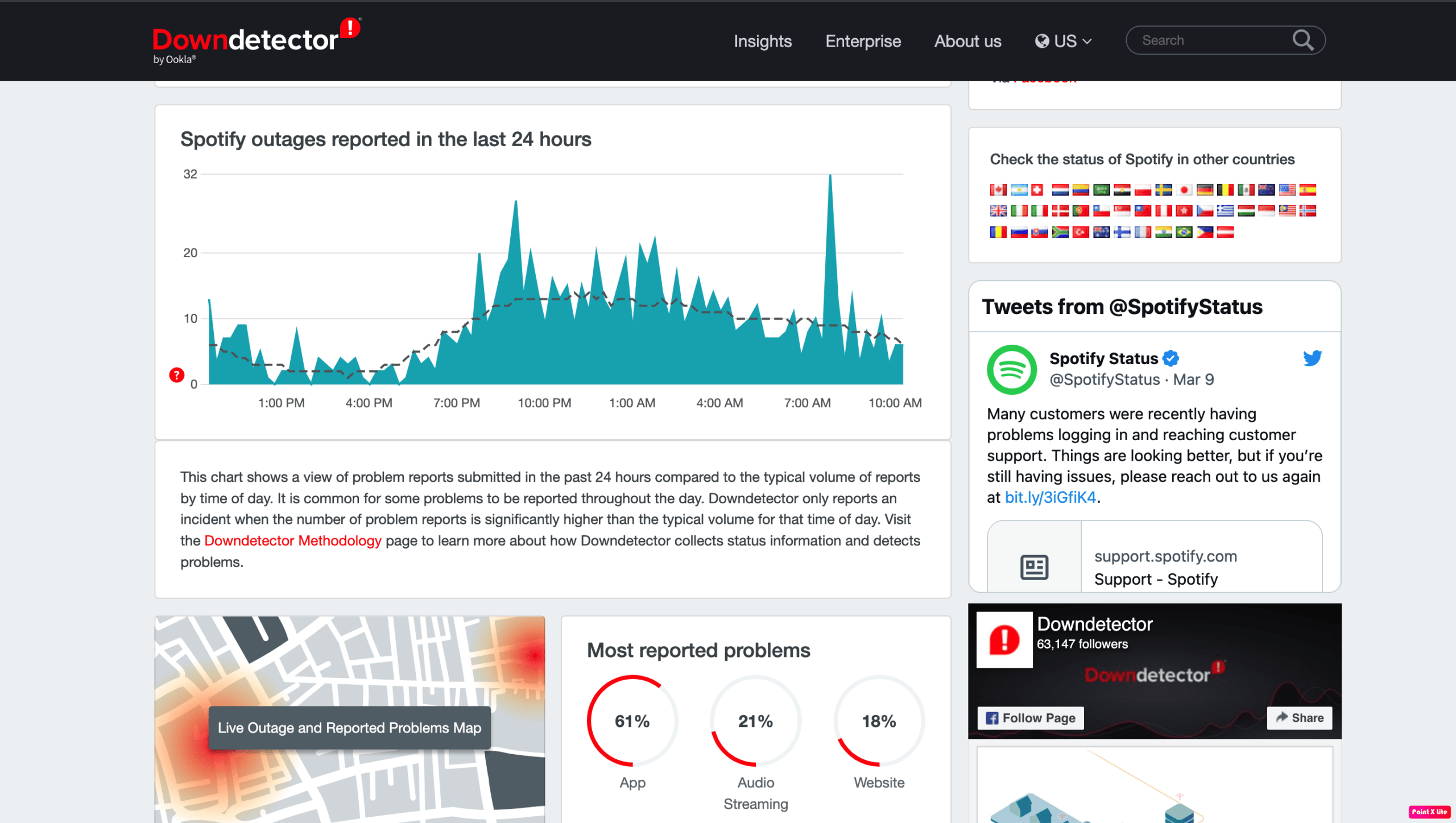Select the App 61% problem donut chart
Screen dimensions: 1456x823
click(x=633, y=720)
